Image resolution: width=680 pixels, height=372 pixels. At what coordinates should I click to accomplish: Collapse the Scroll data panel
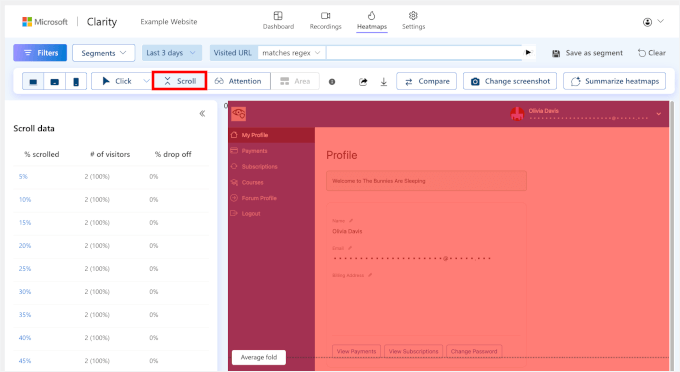[x=202, y=114]
